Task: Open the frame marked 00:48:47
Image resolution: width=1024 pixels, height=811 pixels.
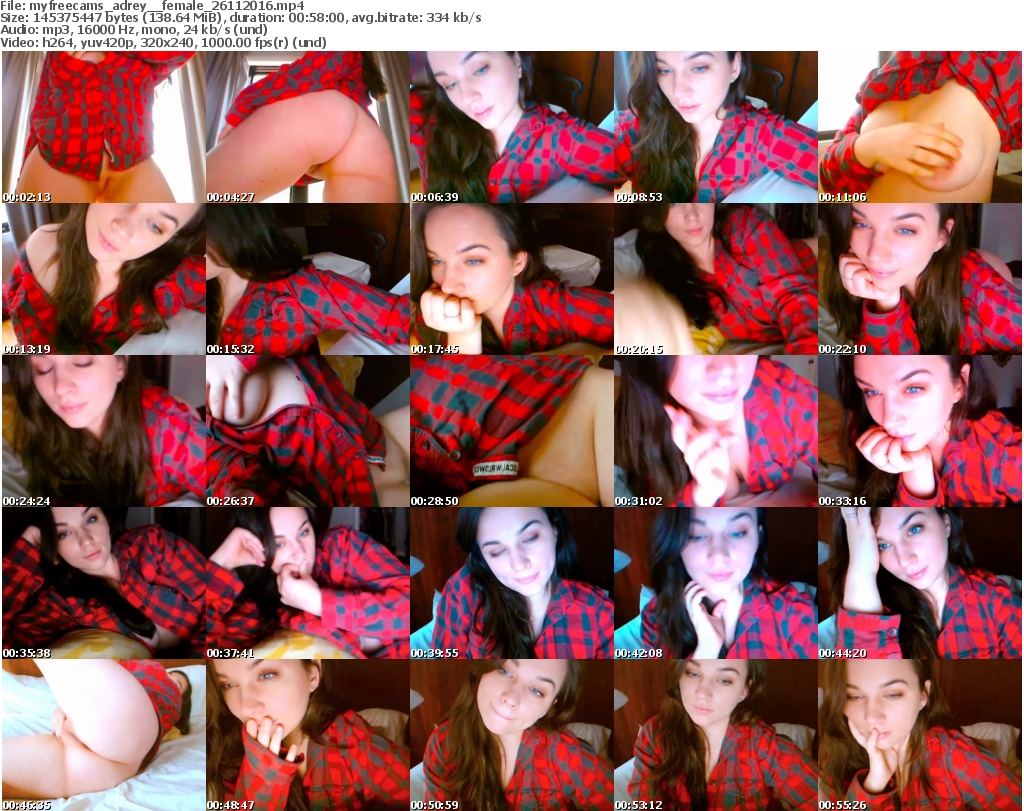Action: 307,735
